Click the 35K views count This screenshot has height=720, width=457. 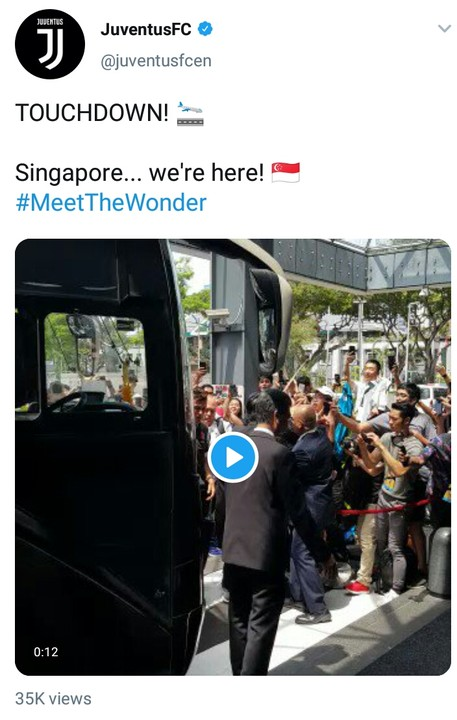[x=53, y=699]
